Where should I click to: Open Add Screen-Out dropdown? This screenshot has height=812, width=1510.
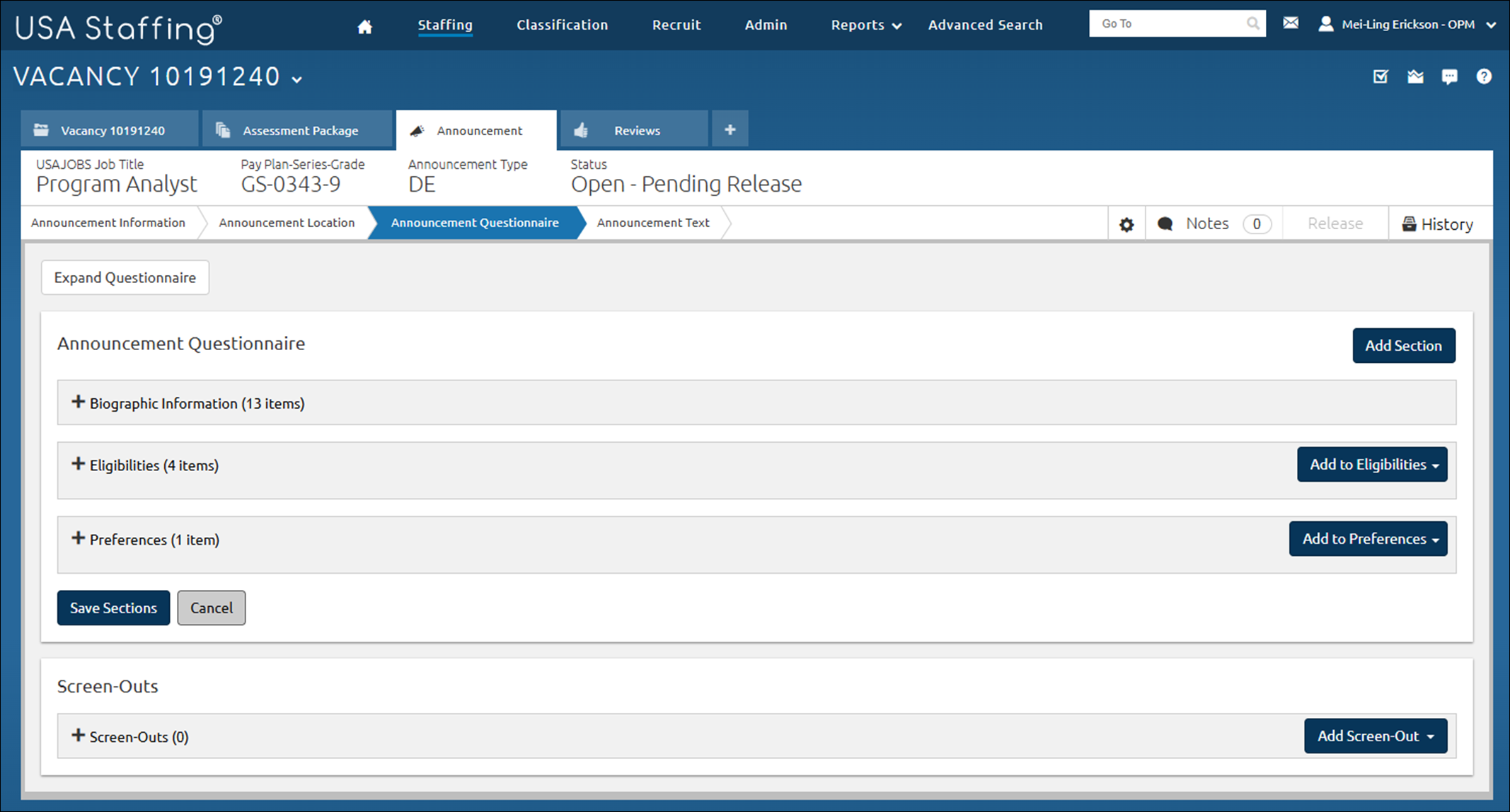pyautogui.click(x=1376, y=736)
